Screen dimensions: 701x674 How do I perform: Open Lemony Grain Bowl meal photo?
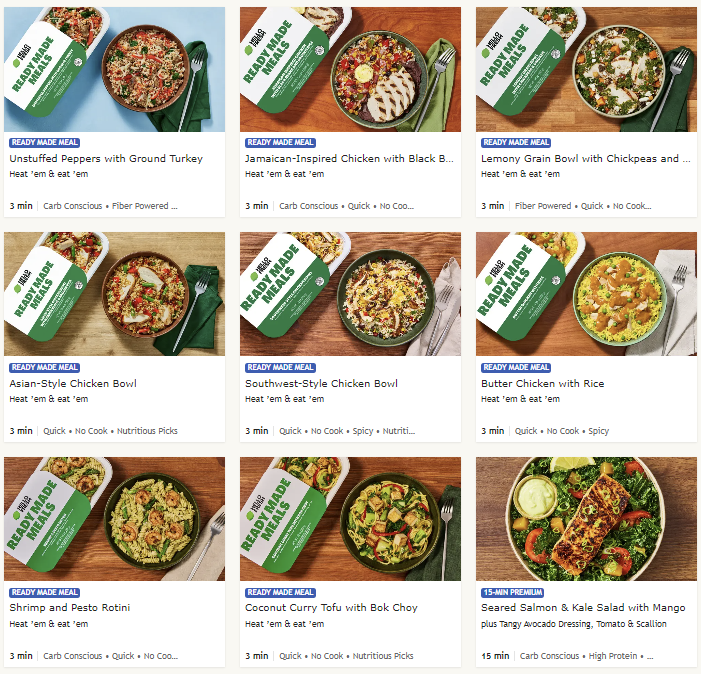click(586, 69)
